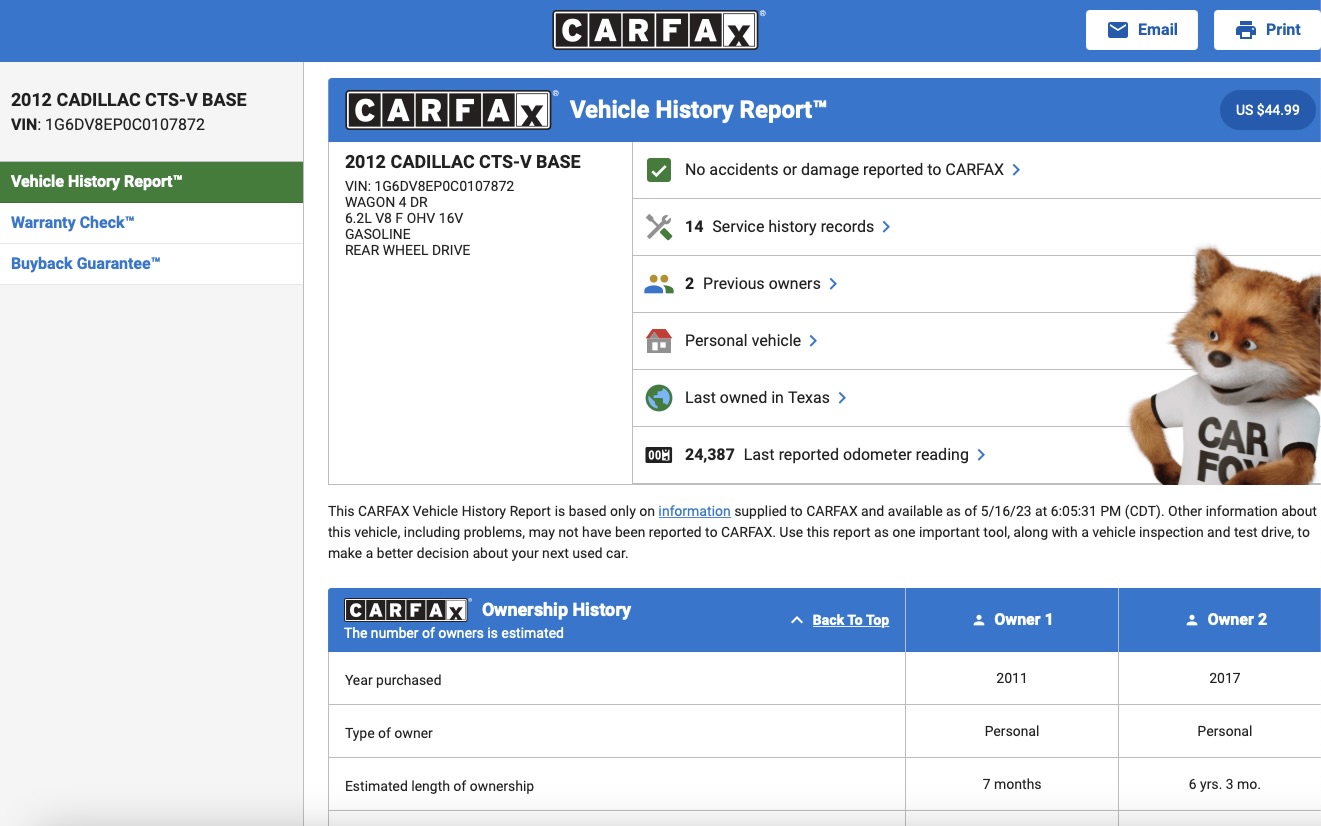
Task: Click the person icon beside Owner 2
Action: click(1192, 620)
